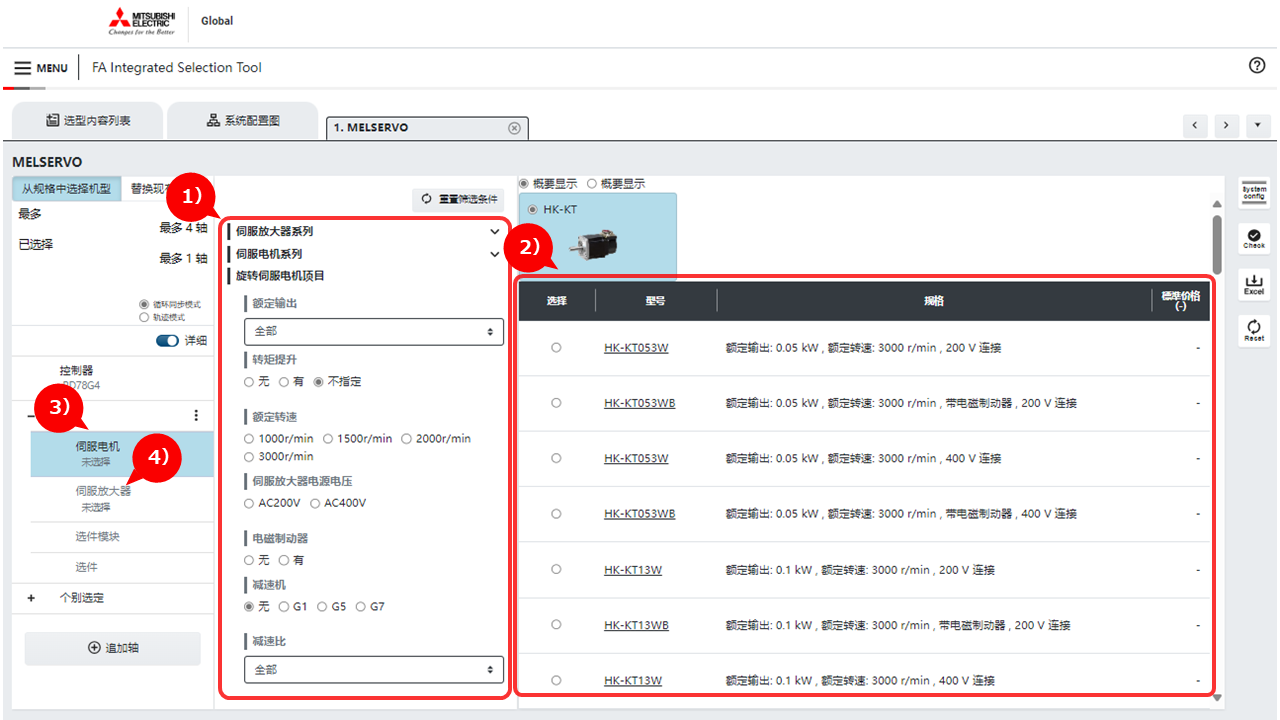Select the G5 reducer option

[322, 606]
